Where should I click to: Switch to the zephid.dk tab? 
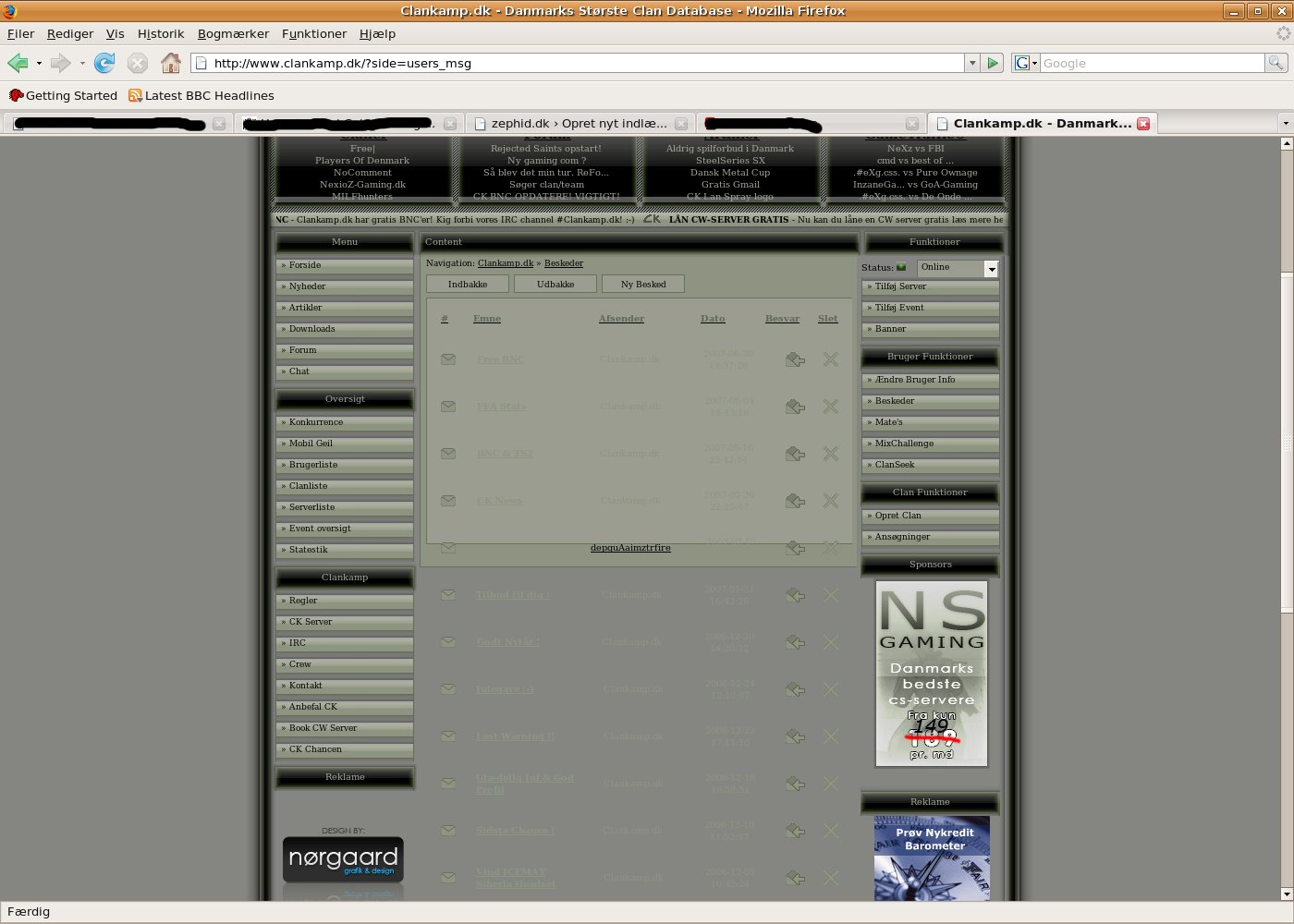[x=580, y=123]
